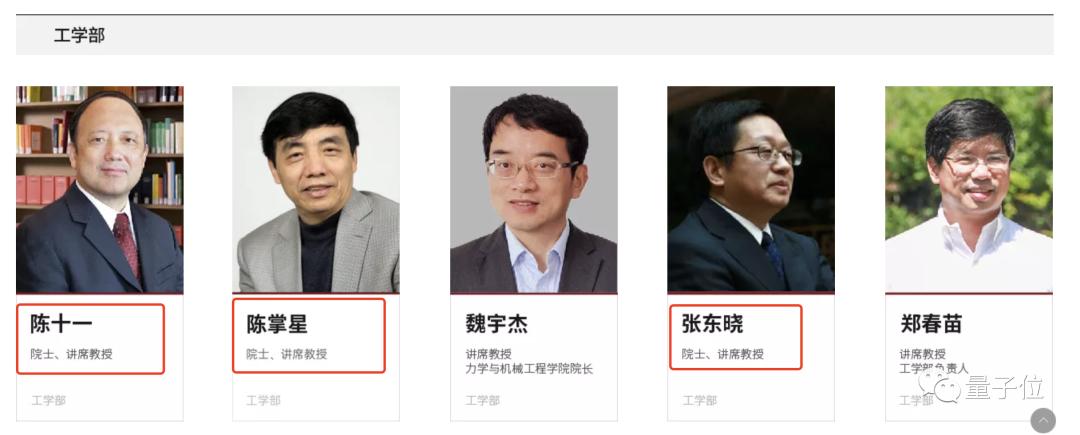This screenshot has width=1080, height=435.
Task: Click 工学部 tag under 魏宇杰
Action: [482, 400]
